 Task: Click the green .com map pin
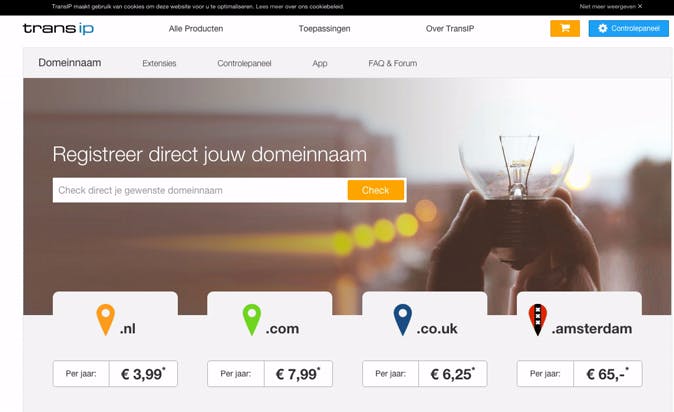tap(251, 320)
